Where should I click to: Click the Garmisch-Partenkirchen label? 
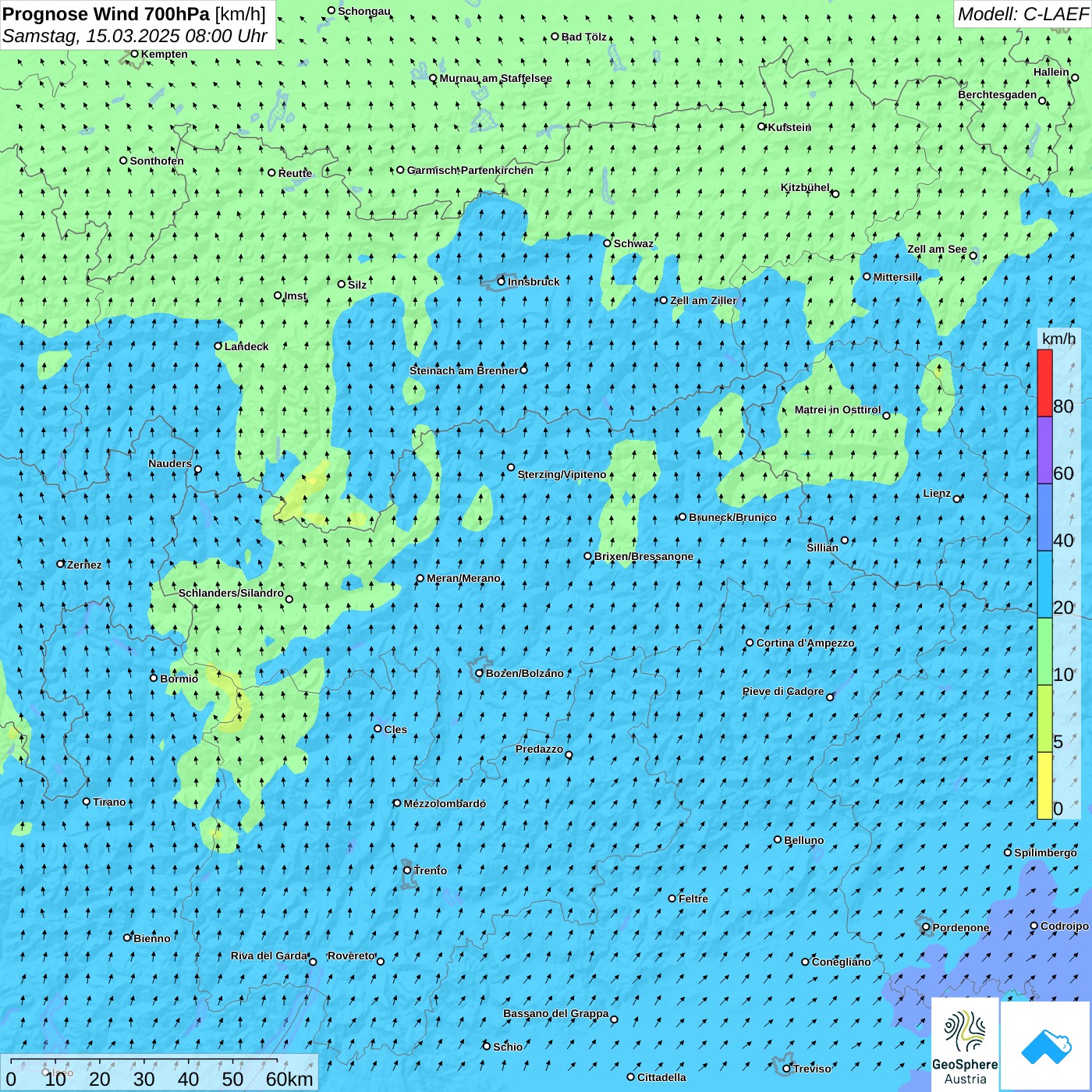(470, 170)
